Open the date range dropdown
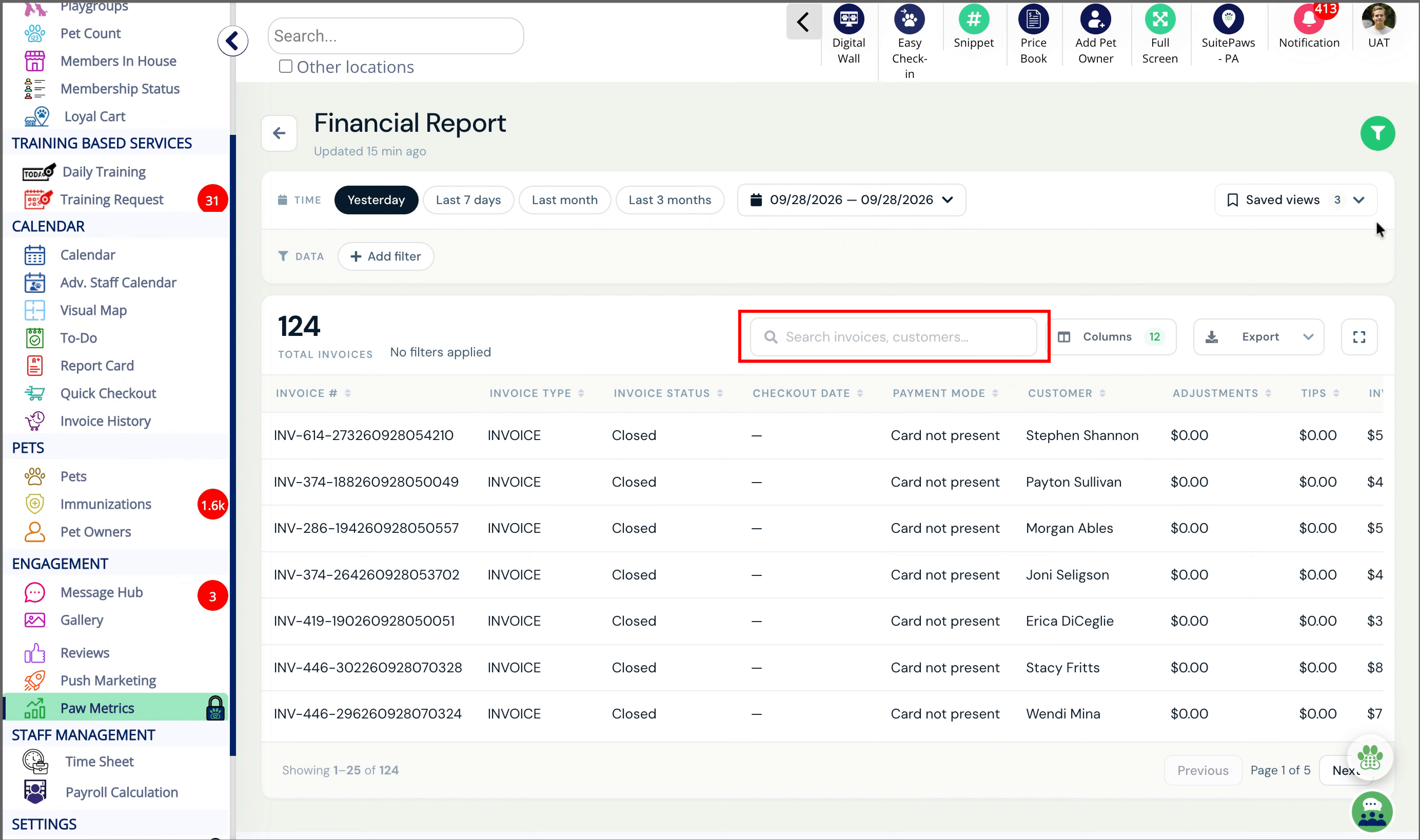Screen dimensions: 1420x840 tap(851, 200)
